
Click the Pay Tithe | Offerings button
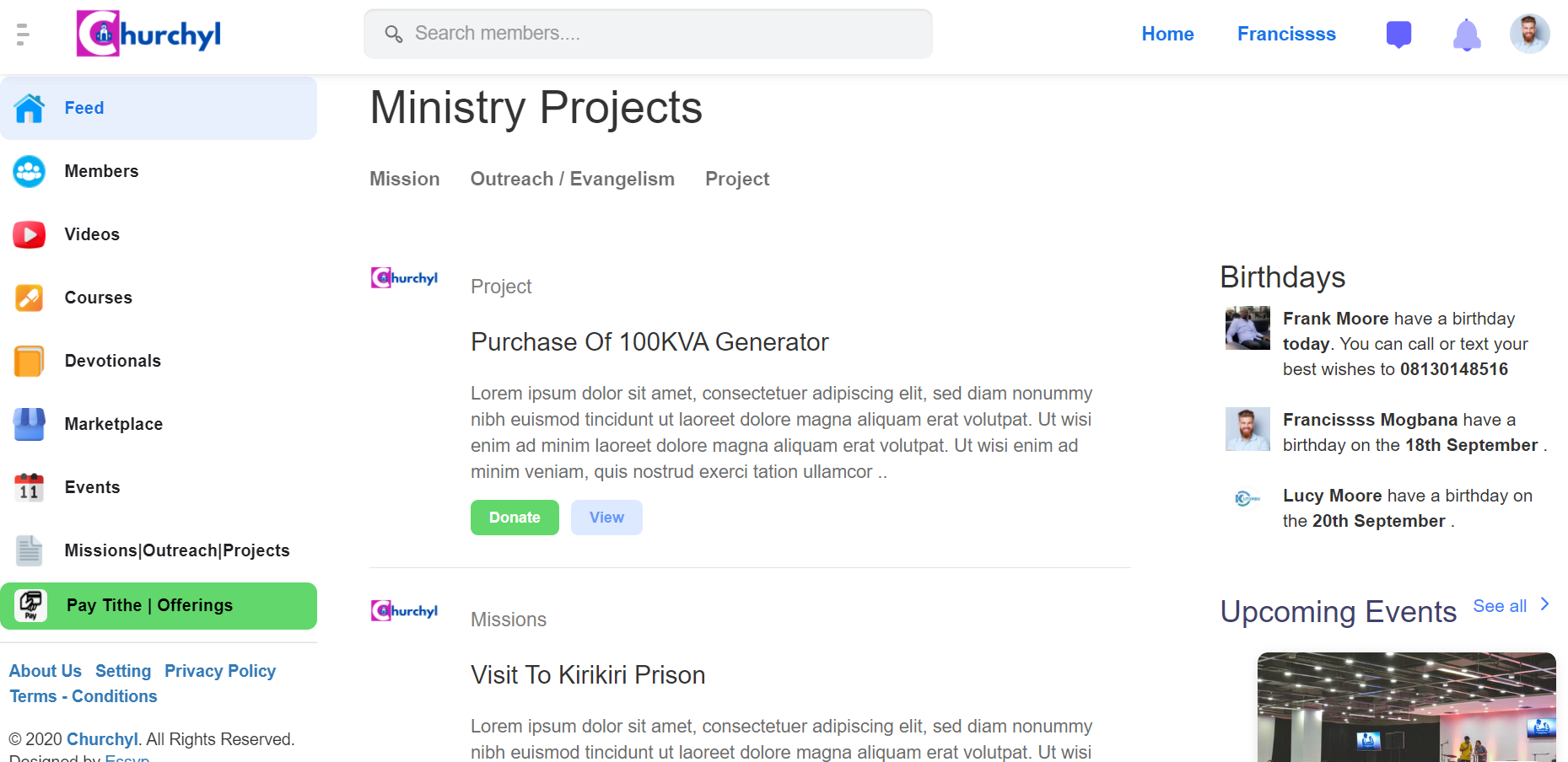(x=159, y=606)
